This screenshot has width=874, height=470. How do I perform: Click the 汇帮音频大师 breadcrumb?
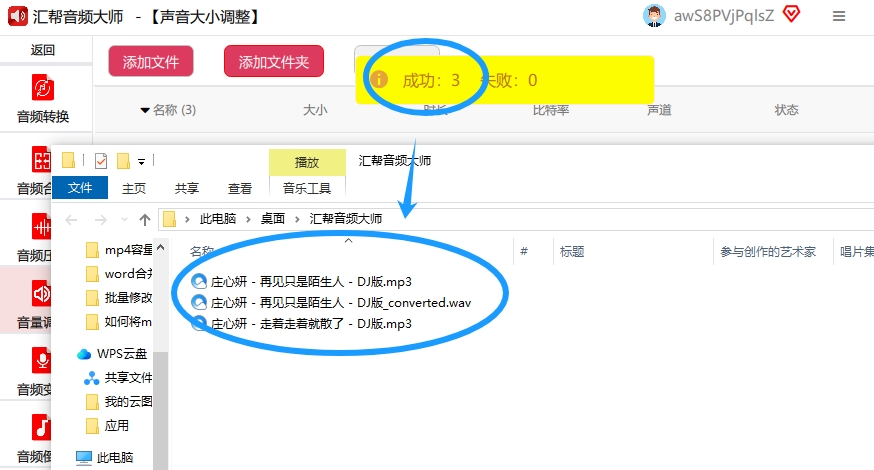pyautogui.click(x=346, y=219)
